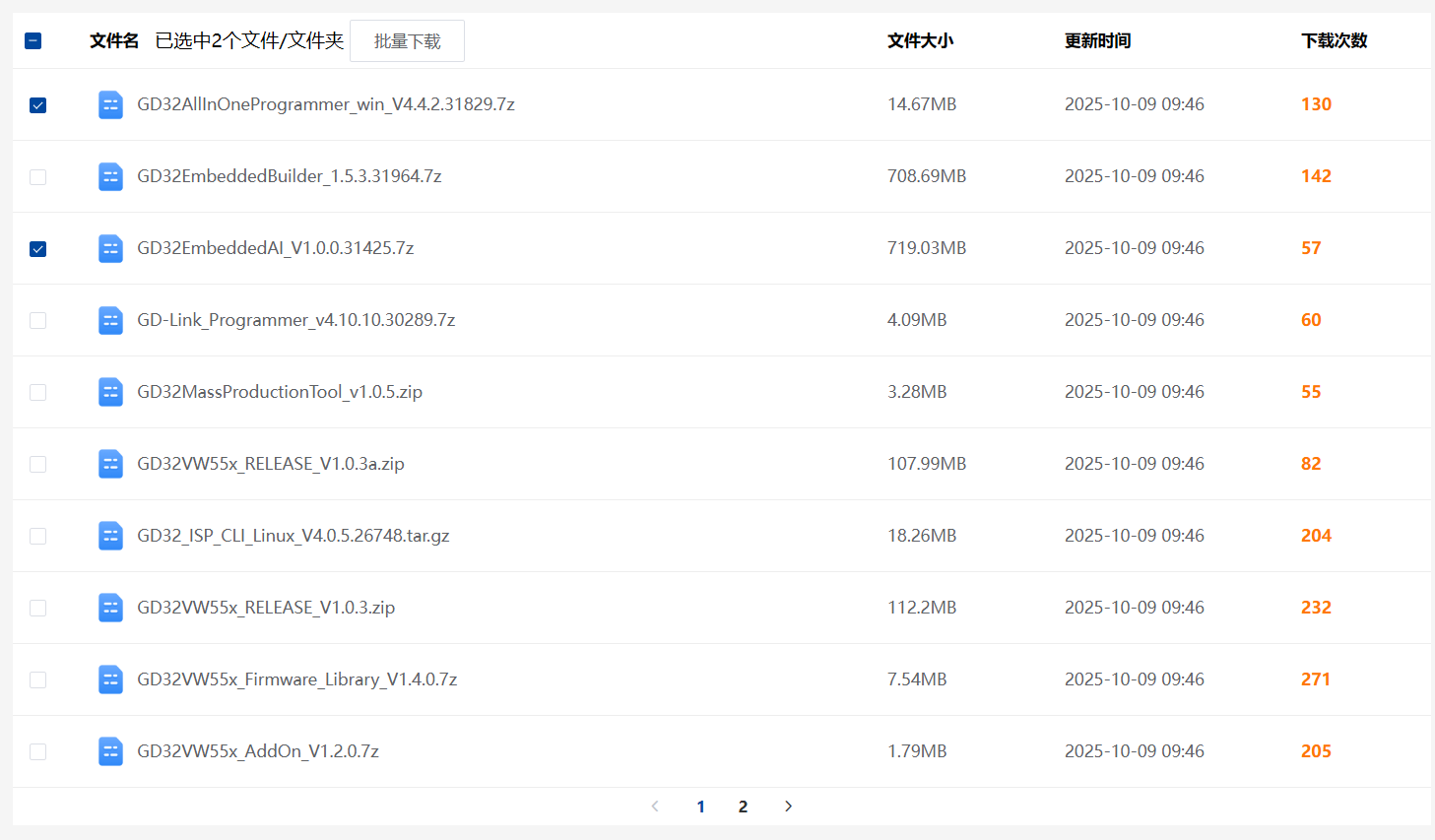Open the GD32VW55x_RELEASE_V1.0.3a.zip file link
This screenshot has width=1435, height=840.
(x=271, y=464)
